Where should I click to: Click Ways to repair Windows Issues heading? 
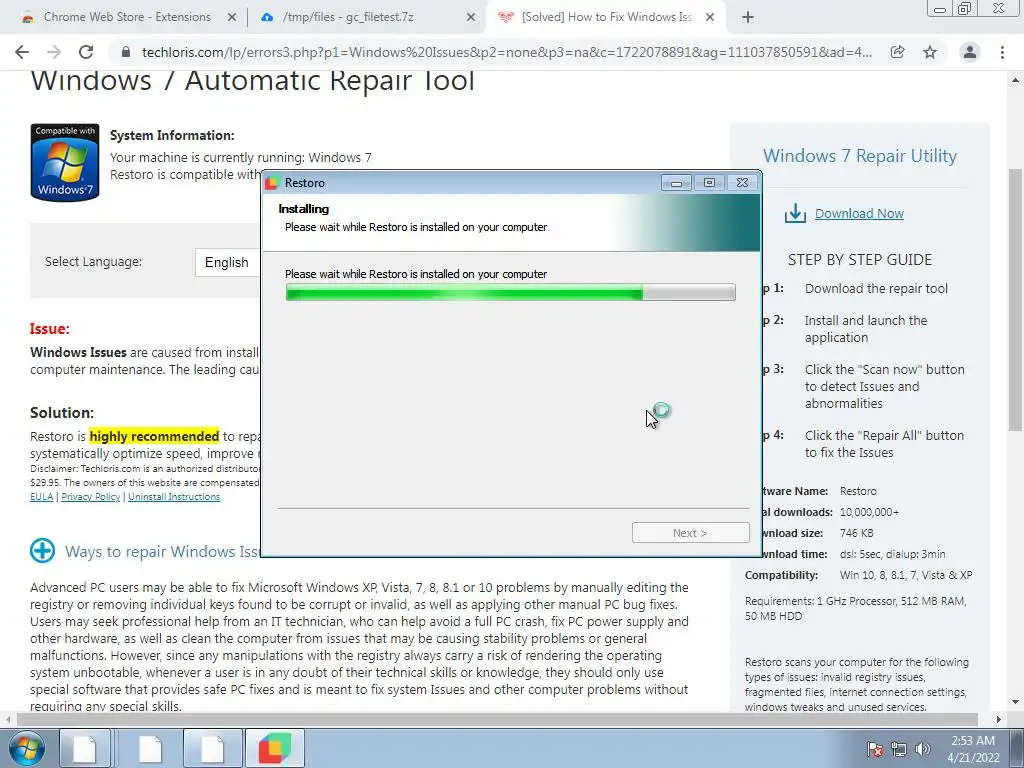[163, 552]
